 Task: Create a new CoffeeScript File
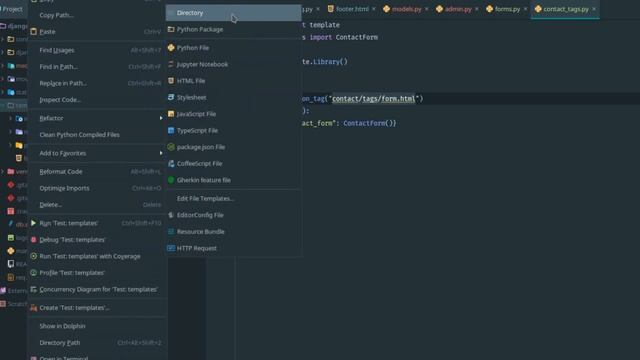(233, 163)
